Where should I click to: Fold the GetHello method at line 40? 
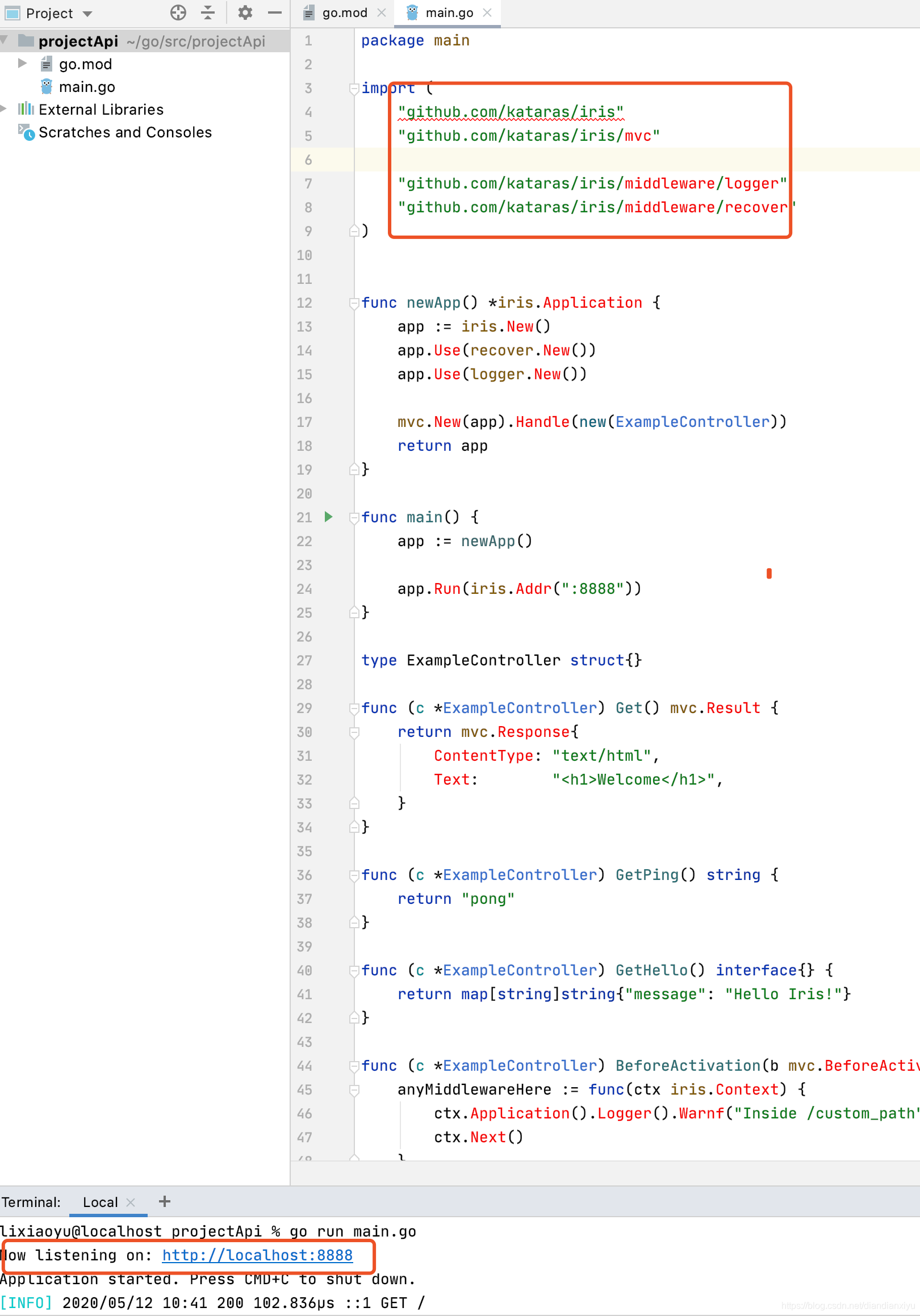[354, 971]
